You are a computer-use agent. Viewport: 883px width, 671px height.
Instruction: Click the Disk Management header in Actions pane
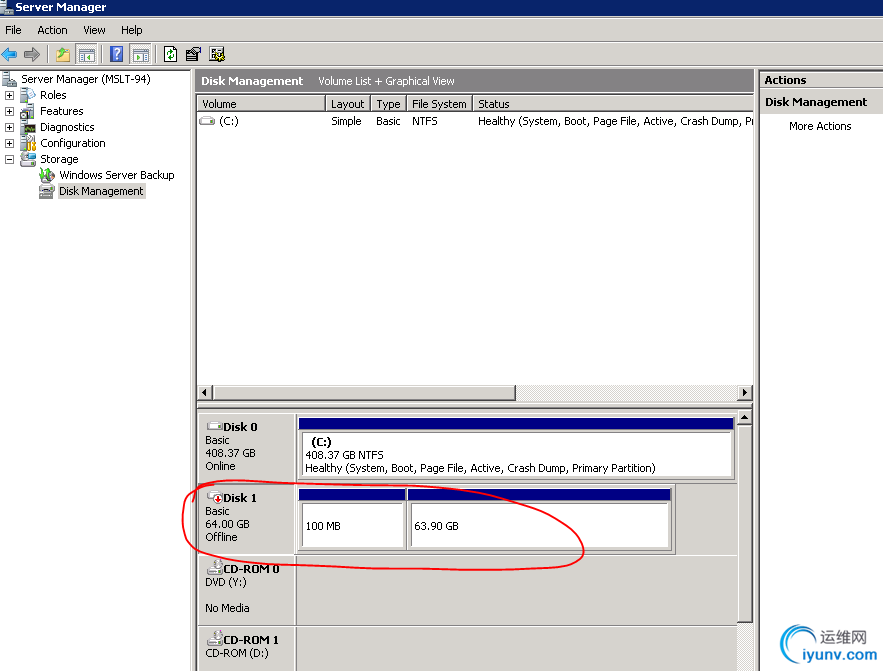[x=816, y=102]
